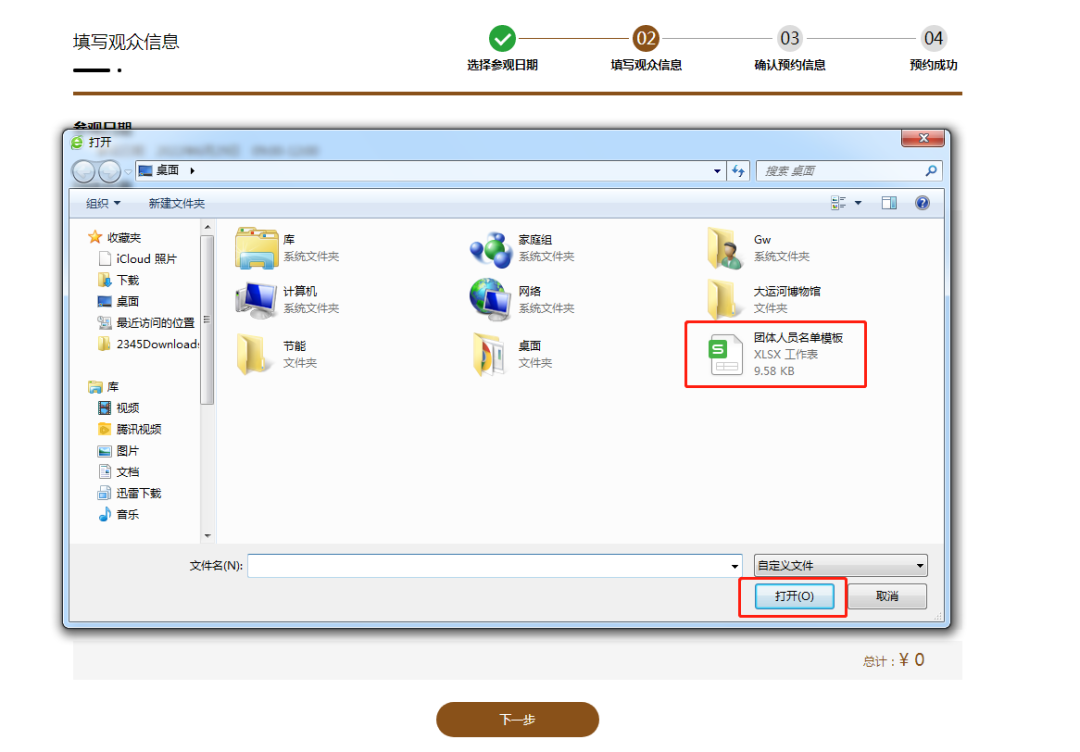The width and height of the screenshot is (1080, 752).
Task: Open the 网络 system folder
Action: pos(522,300)
